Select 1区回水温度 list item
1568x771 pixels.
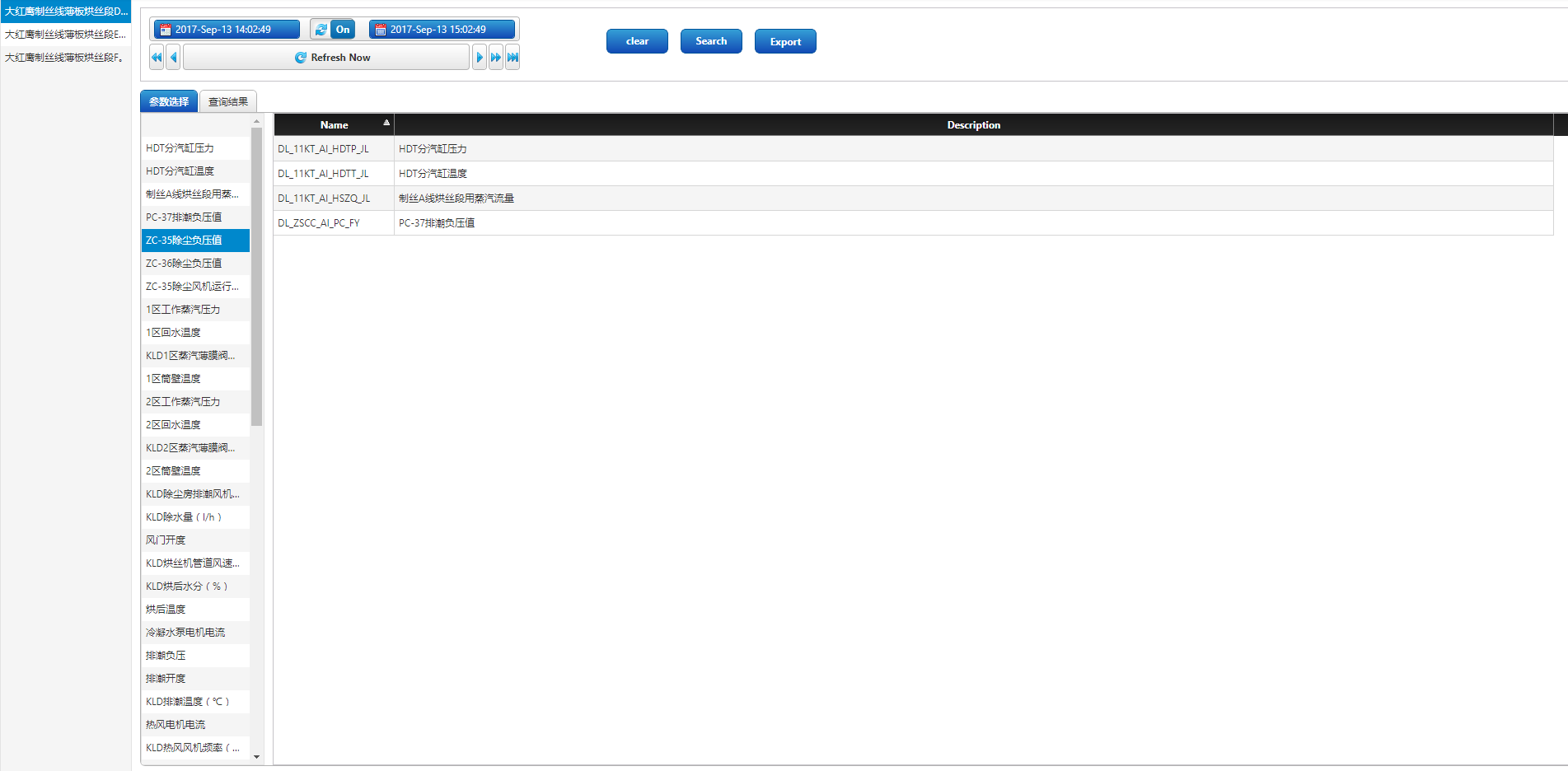point(195,333)
